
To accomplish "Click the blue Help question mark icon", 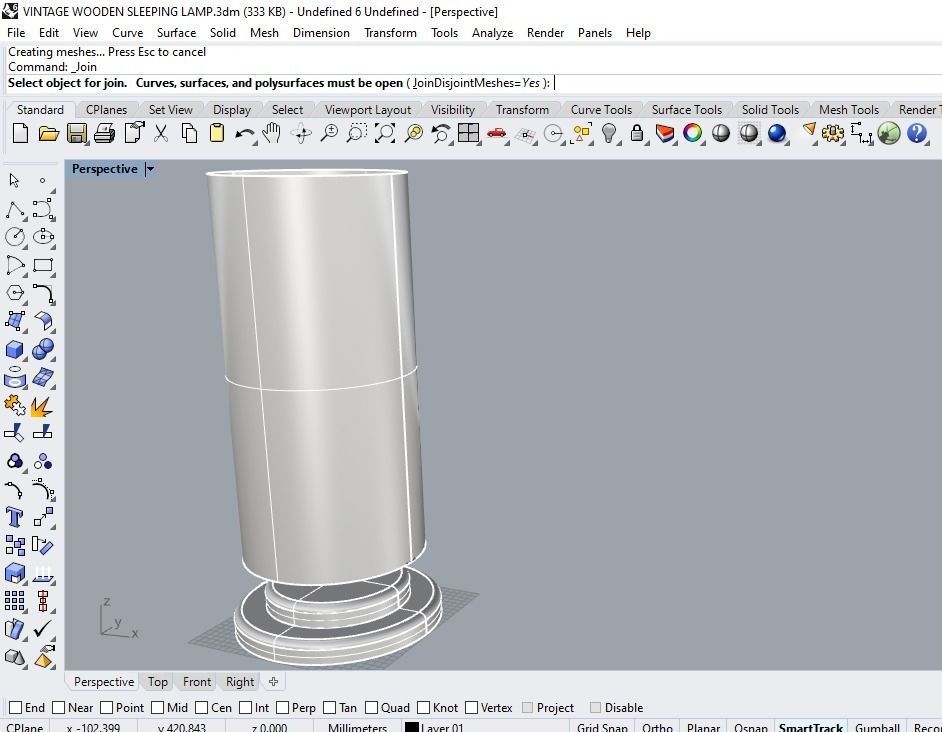I will point(917,133).
